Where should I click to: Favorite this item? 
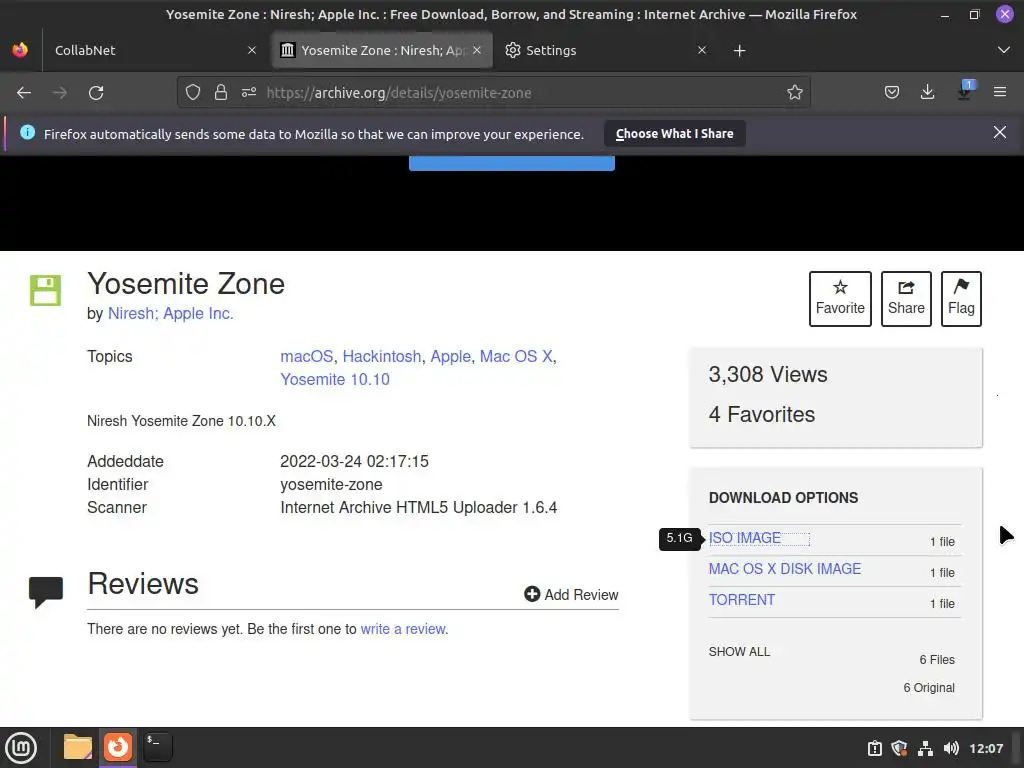(840, 298)
